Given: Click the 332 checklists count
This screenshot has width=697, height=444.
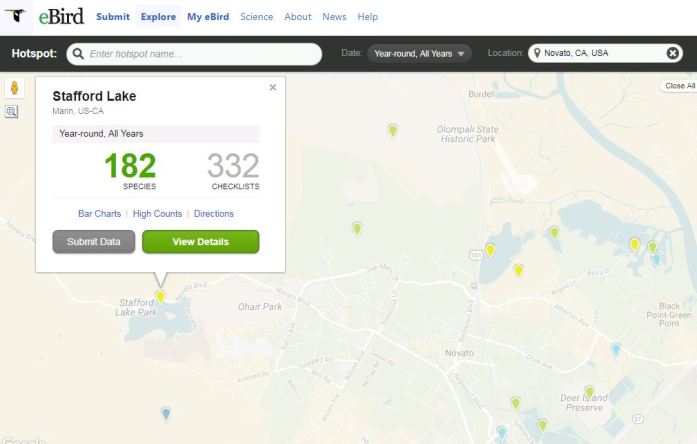Looking at the screenshot, I should coord(233,165).
